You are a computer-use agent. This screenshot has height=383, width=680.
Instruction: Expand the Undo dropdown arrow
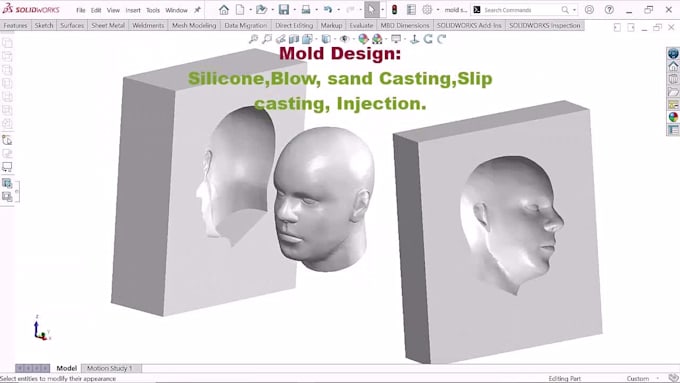(338, 10)
